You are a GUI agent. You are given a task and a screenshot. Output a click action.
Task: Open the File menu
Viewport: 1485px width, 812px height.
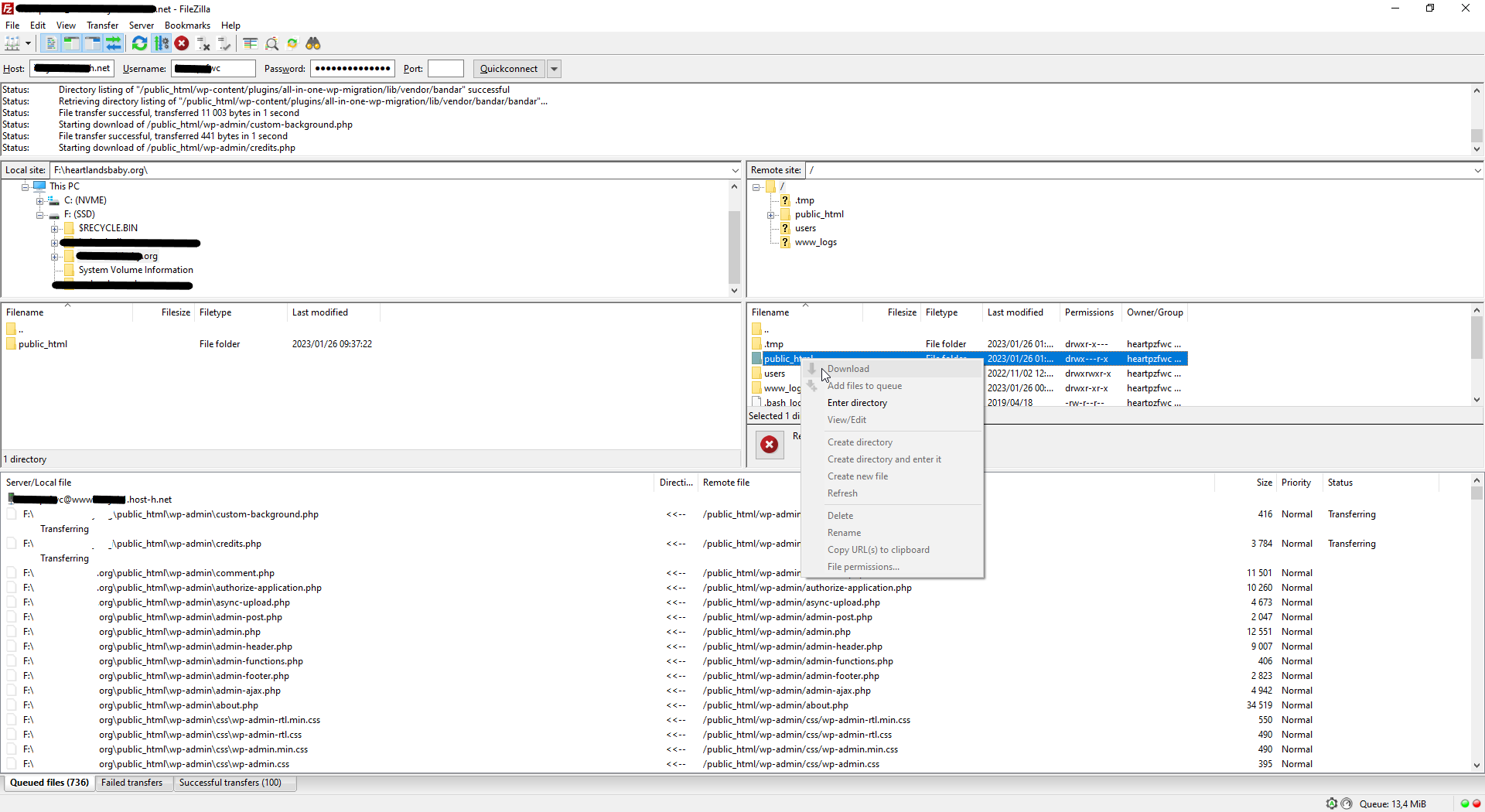(12, 26)
